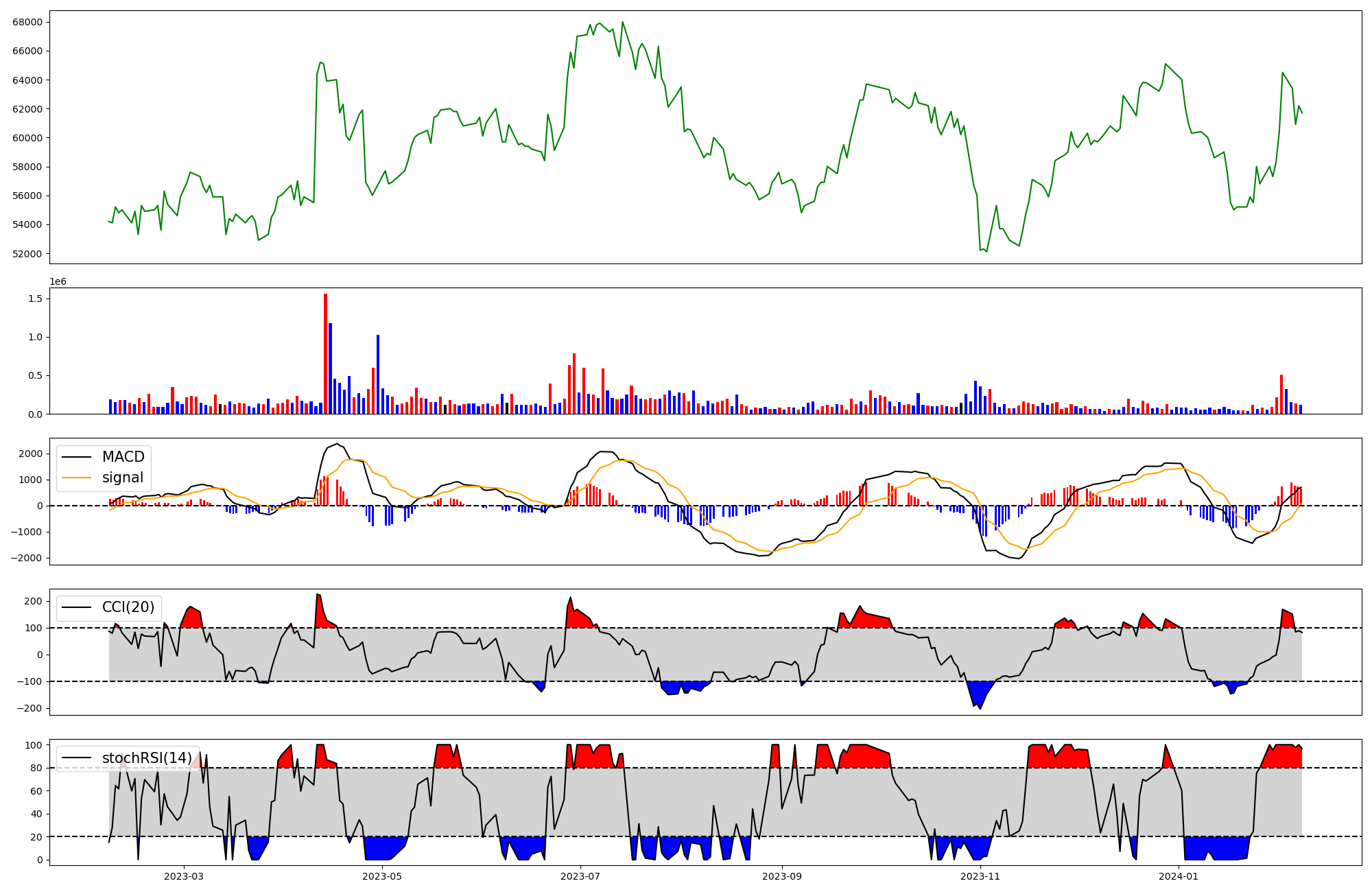This screenshot has width=1372, height=892.
Task: Select the 2023-11 x-axis date label
Action: [980, 876]
